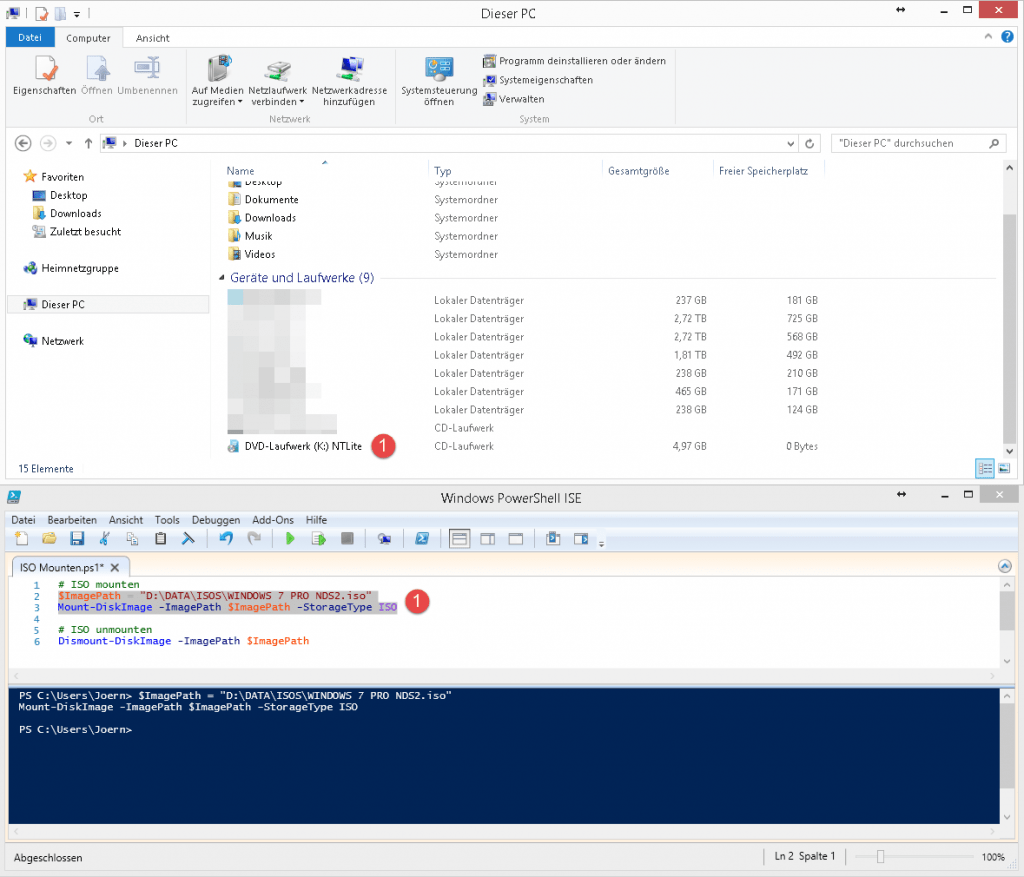Toggle the script pane to the right

coord(488,538)
